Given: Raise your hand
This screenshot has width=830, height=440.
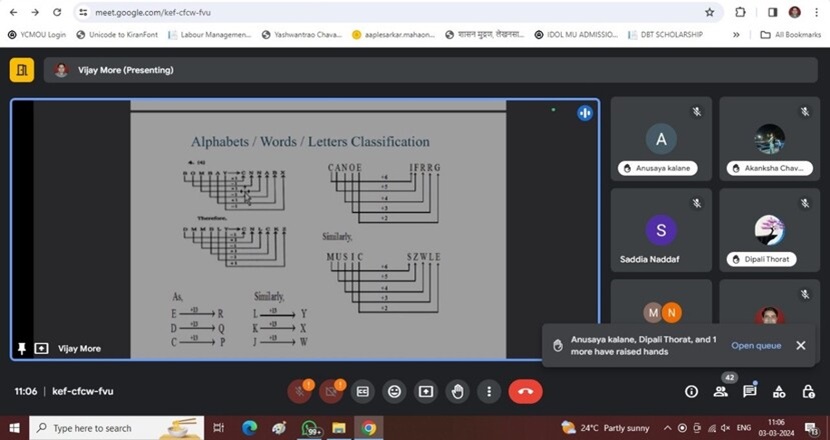Looking at the screenshot, I should (x=457, y=391).
